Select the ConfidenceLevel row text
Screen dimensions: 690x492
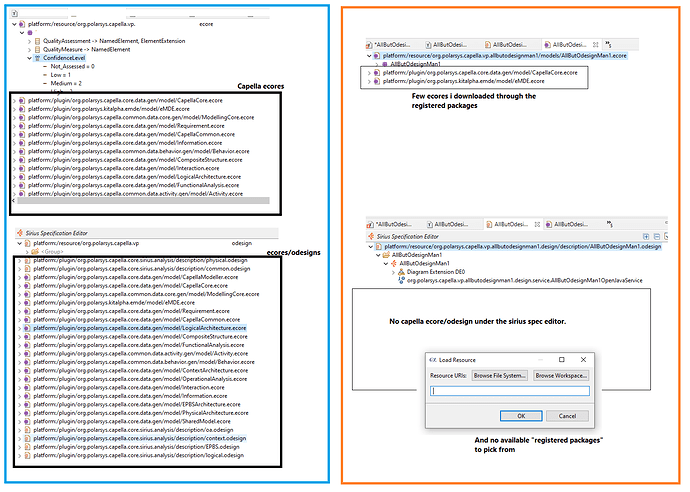[64, 58]
